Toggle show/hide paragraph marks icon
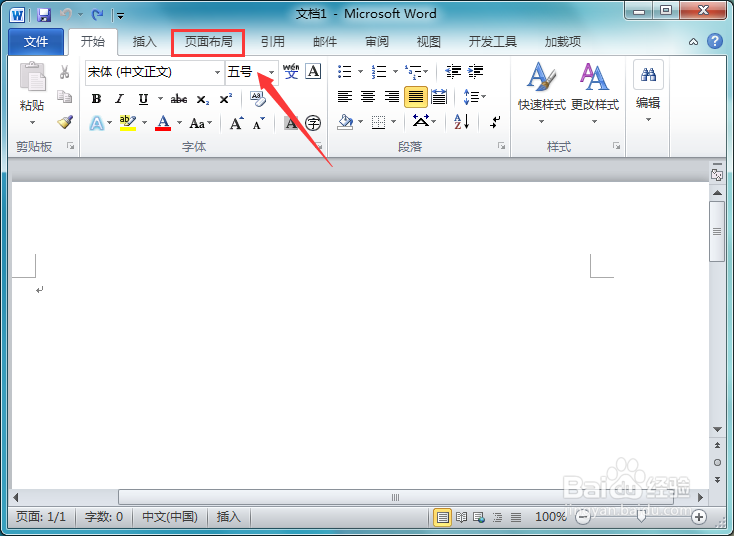Viewport: 734px width, 536px height. click(x=495, y=122)
